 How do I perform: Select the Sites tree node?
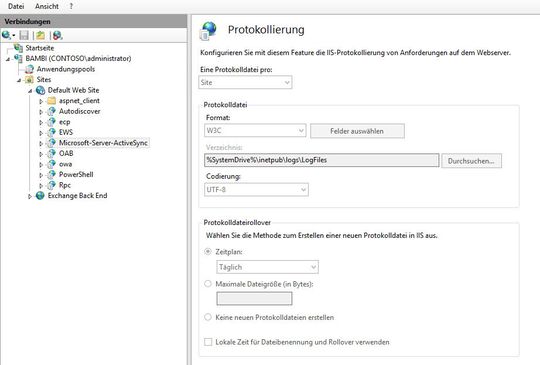tap(44, 80)
